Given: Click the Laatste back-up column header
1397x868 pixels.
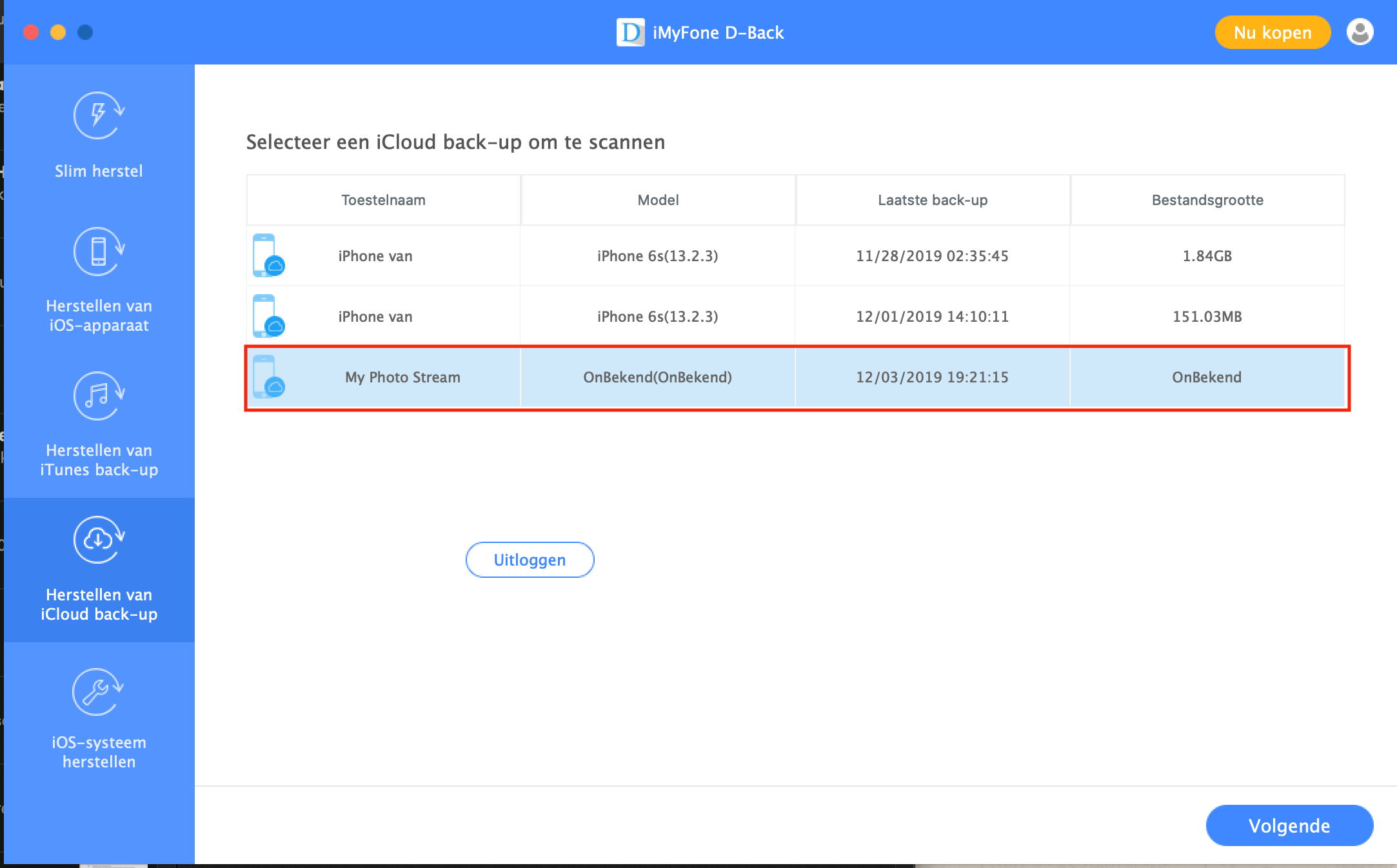Looking at the screenshot, I should coord(932,200).
